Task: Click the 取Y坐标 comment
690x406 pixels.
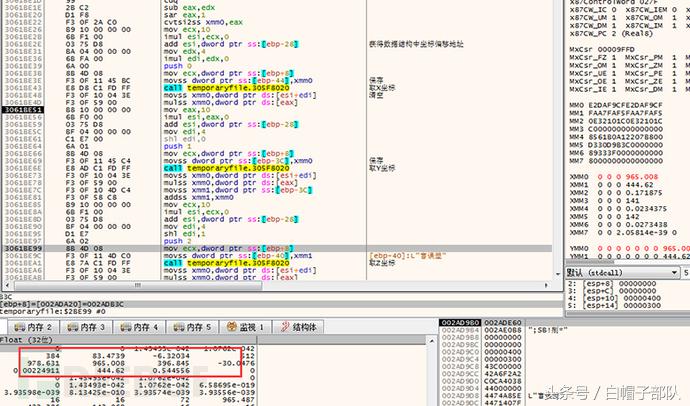Action: (382, 168)
